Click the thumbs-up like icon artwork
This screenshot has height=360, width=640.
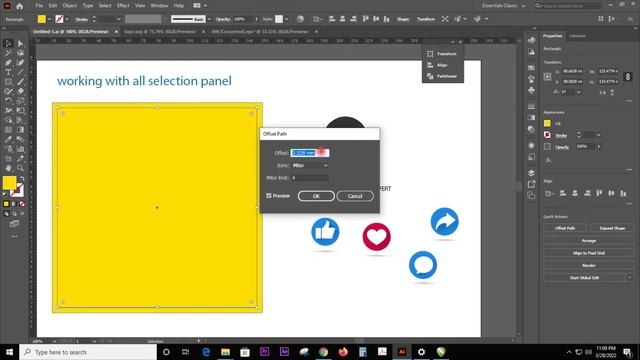point(325,231)
